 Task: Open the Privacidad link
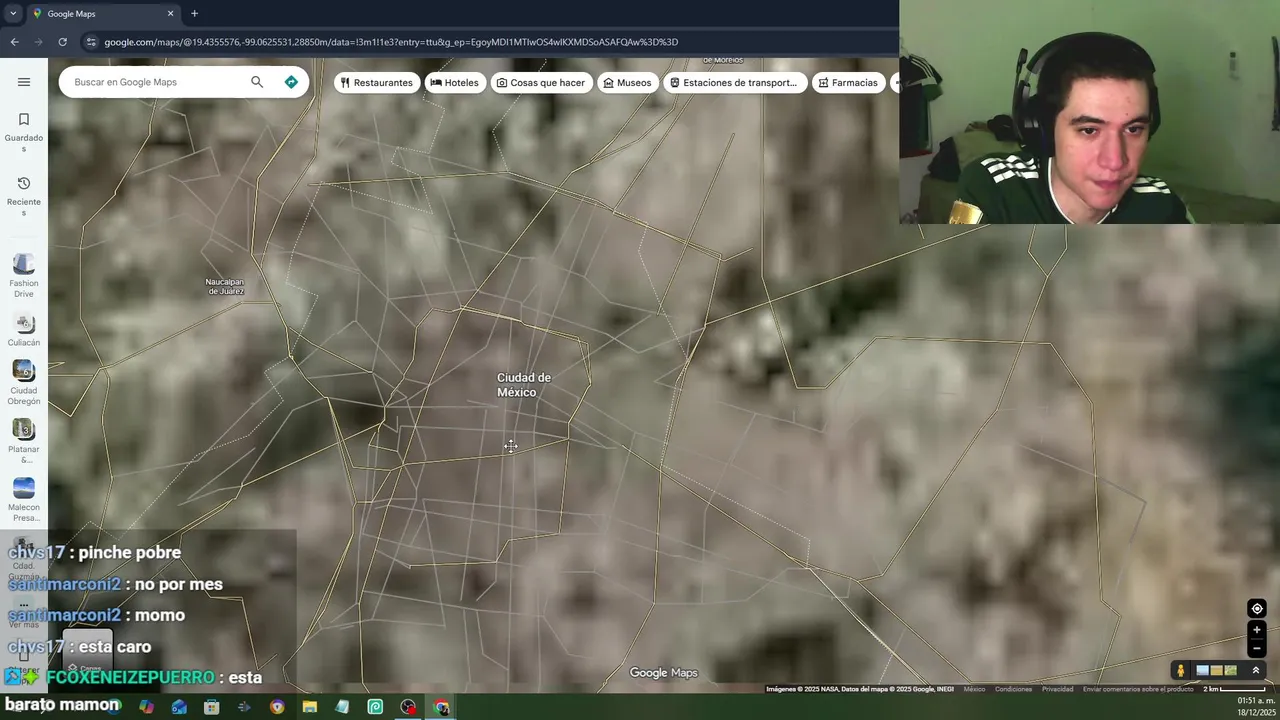coord(1057,689)
